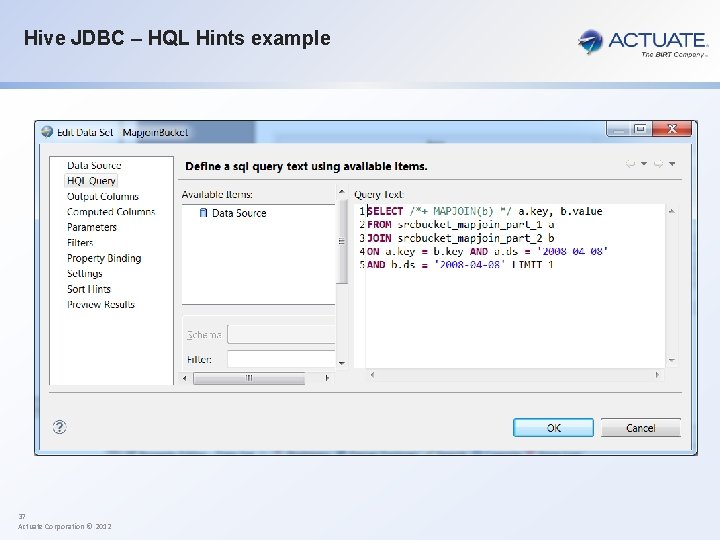The height and width of the screenshot is (540, 720).
Task: Click the Available Items horizontal scrollbar thumb
Action: [x=249, y=378]
